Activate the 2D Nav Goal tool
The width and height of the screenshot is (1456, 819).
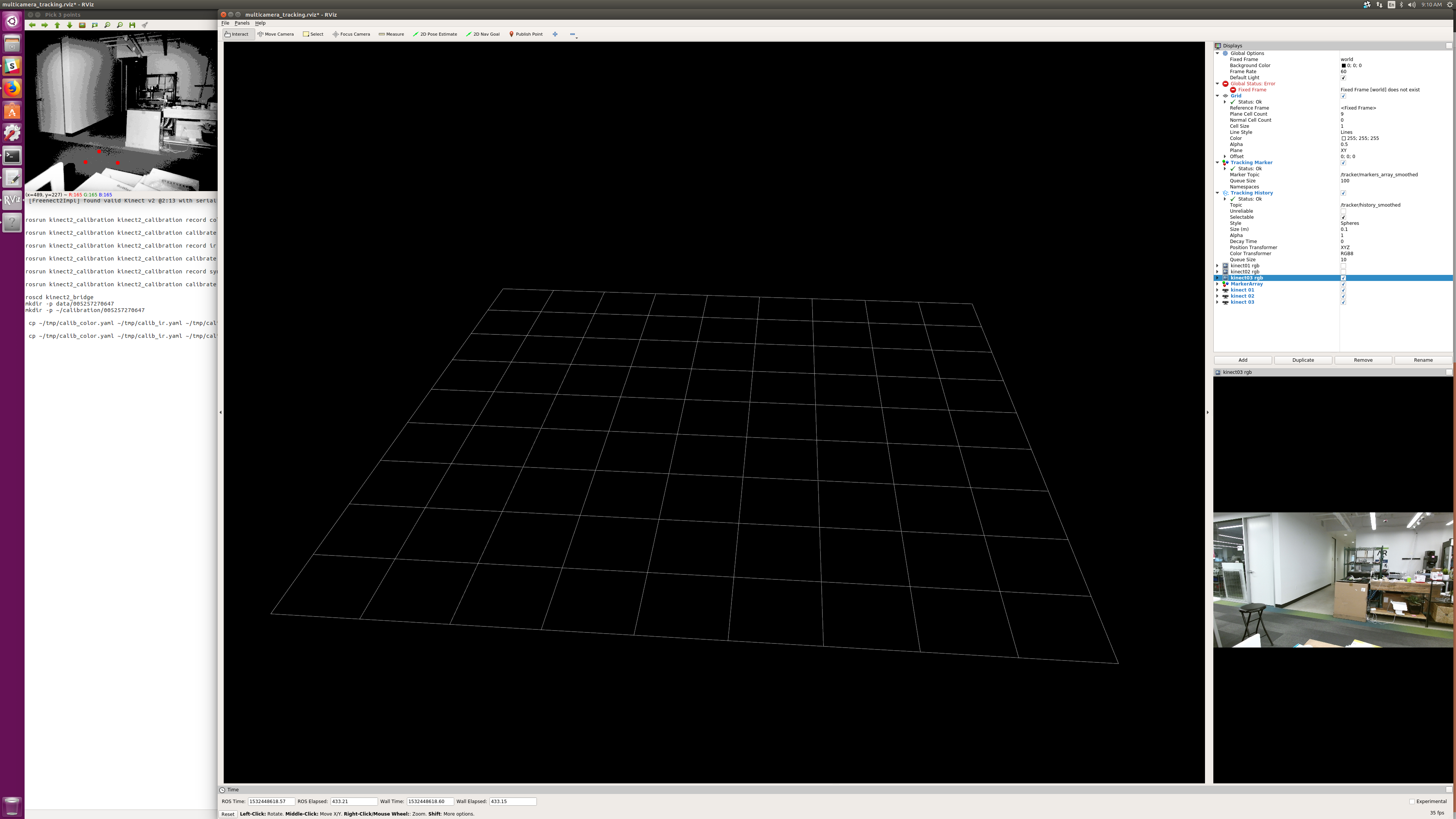click(x=483, y=34)
